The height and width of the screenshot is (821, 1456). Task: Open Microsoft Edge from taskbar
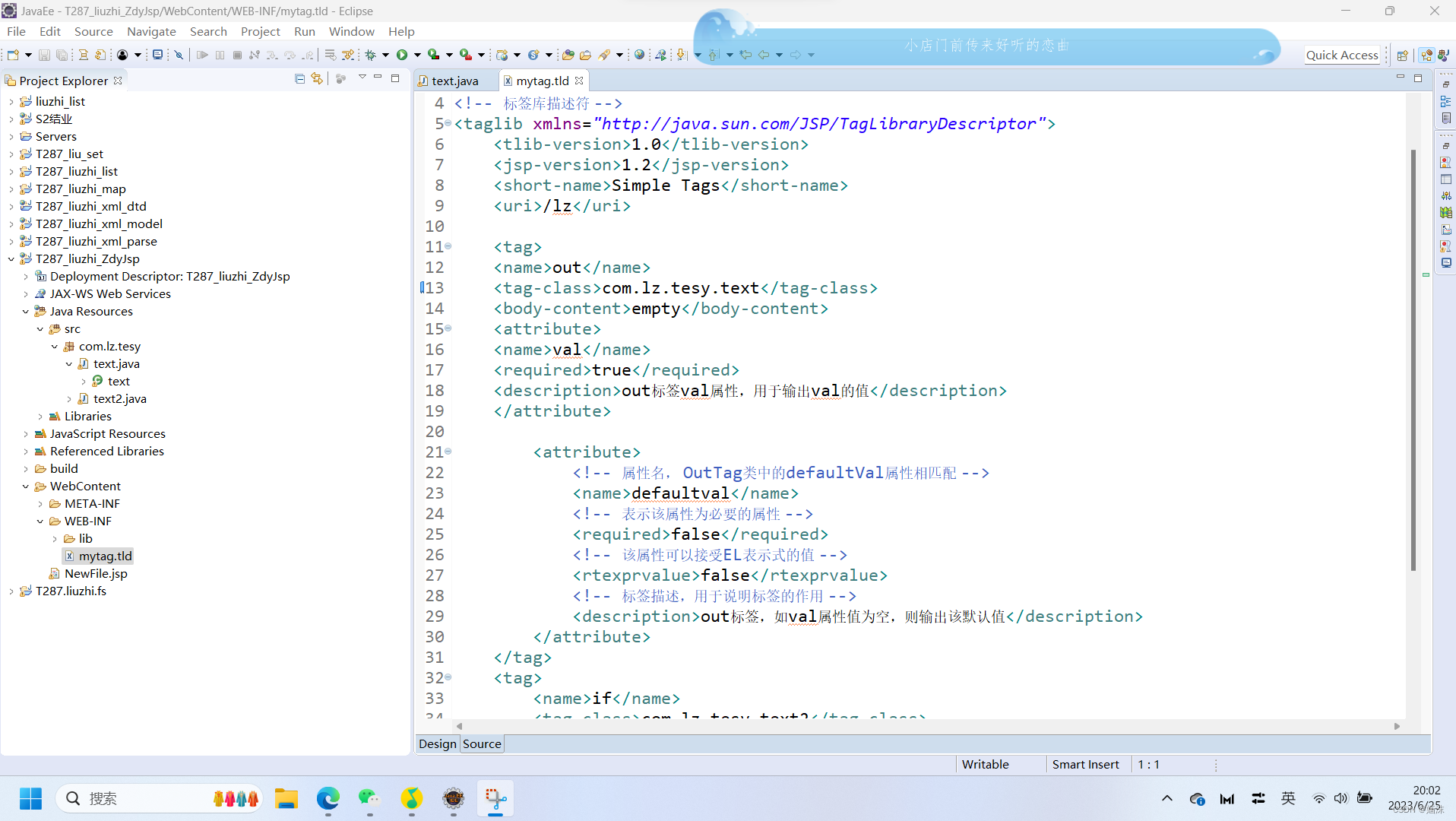click(328, 799)
